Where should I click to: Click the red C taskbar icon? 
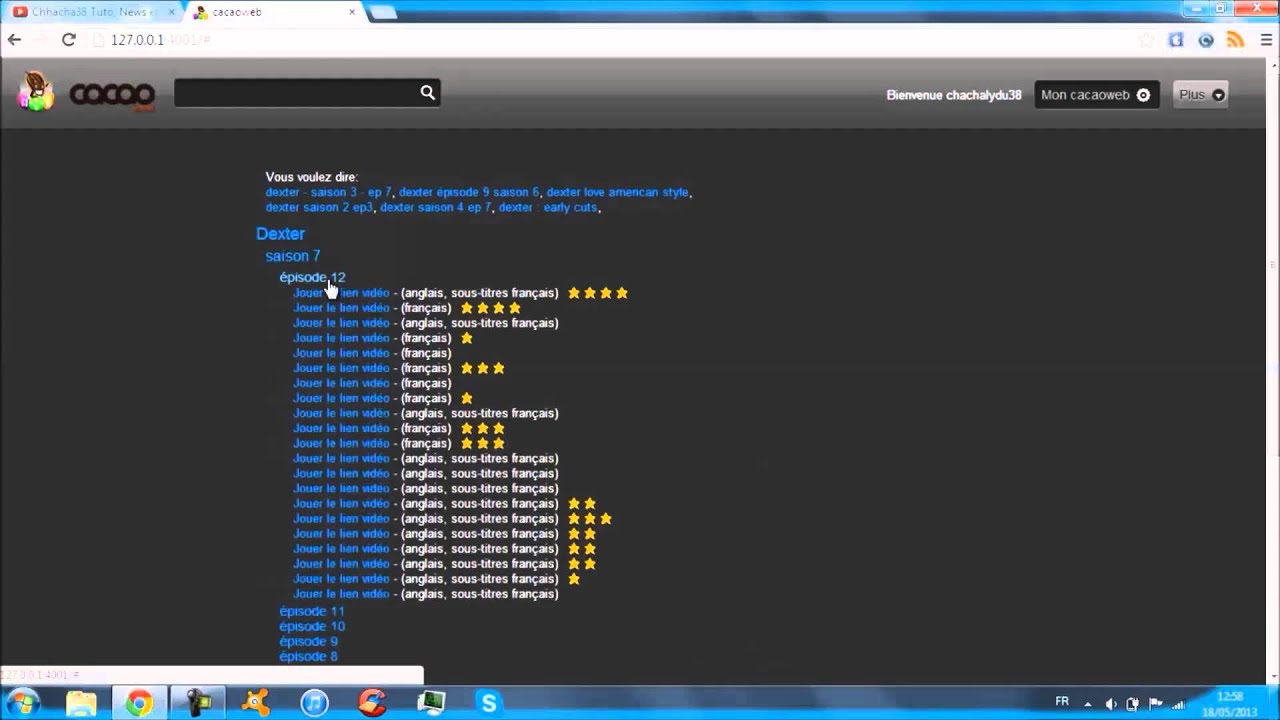point(372,703)
